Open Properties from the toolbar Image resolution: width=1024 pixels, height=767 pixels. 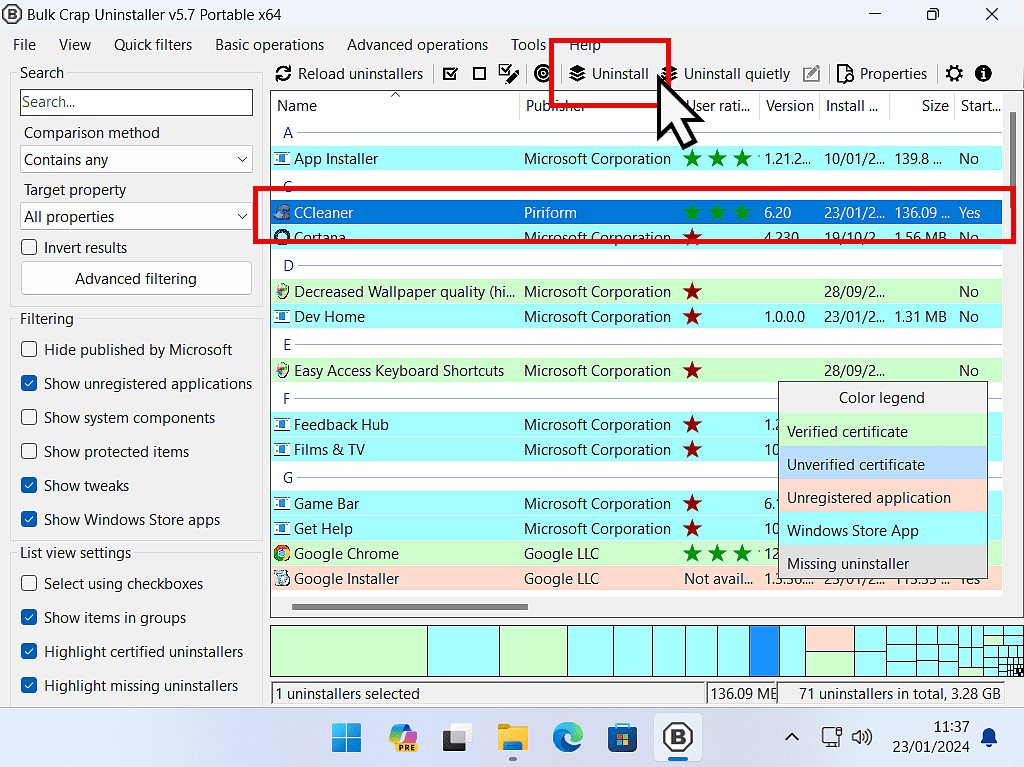tap(881, 74)
